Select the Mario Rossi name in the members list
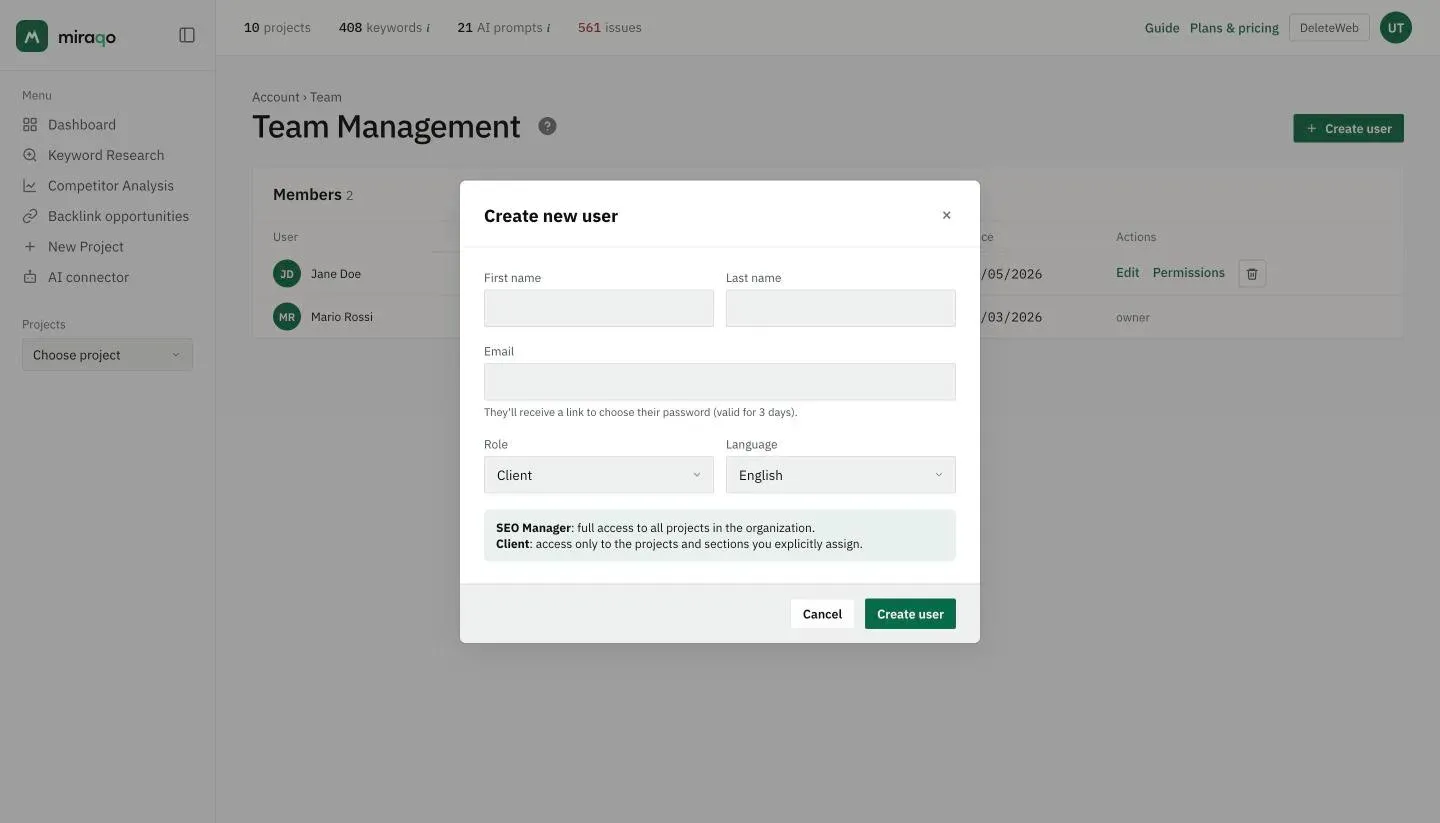 (342, 317)
